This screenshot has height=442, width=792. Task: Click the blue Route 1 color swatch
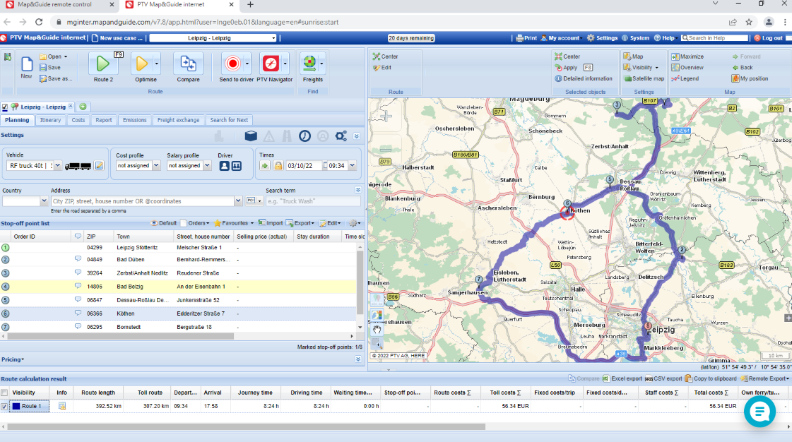[16, 407]
